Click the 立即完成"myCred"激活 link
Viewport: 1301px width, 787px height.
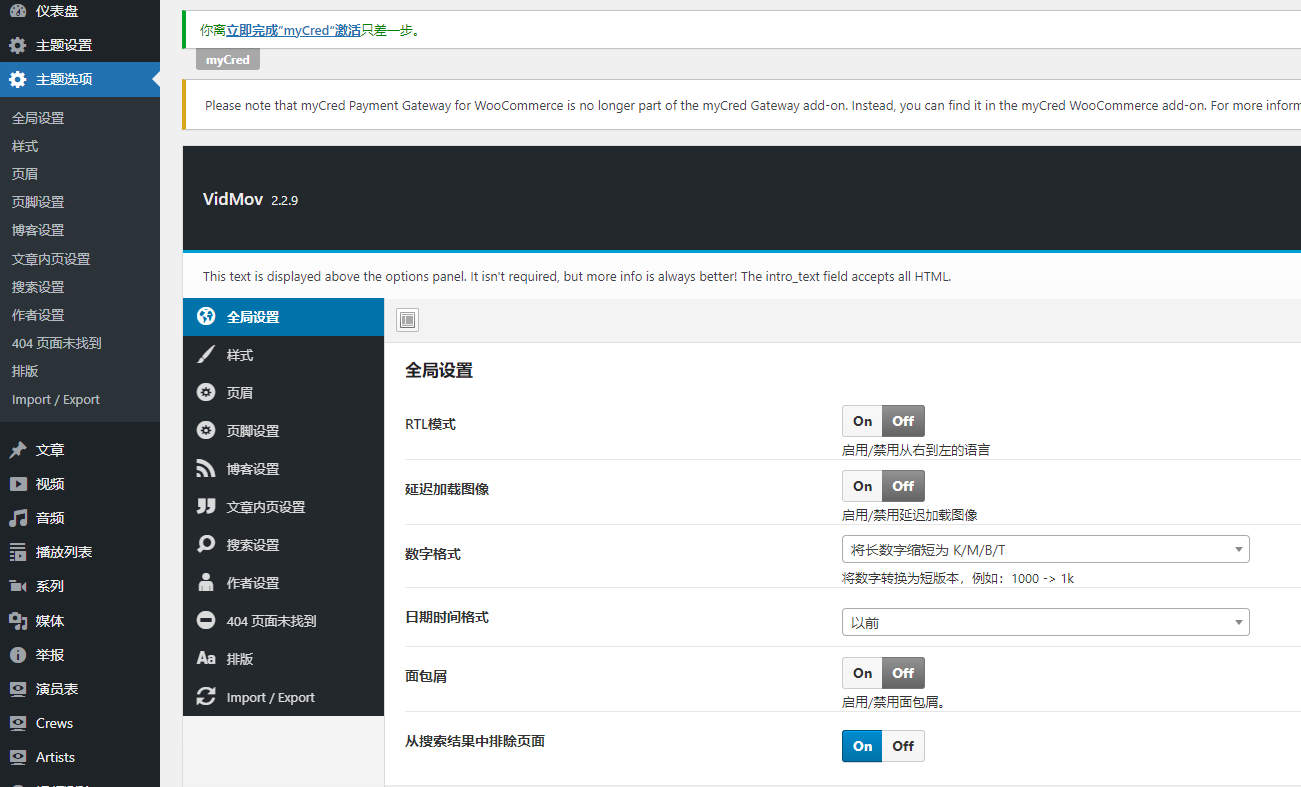click(294, 30)
